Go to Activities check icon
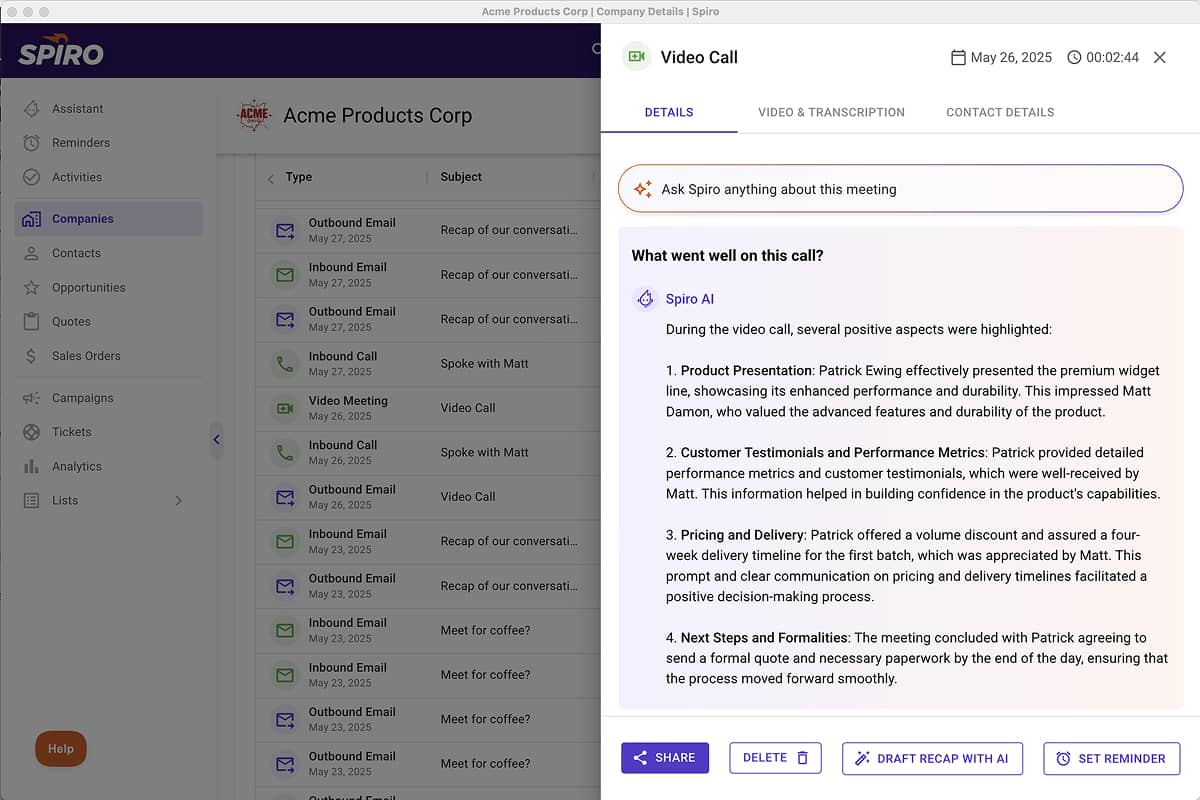This screenshot has height=800, width=1200. click(32, 177)
